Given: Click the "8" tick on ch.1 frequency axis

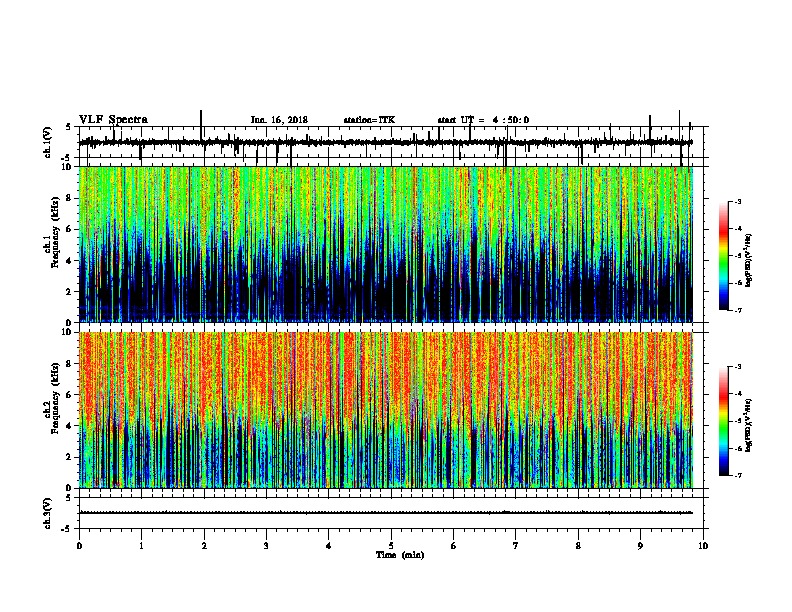Looking at the screenshot, I should click(69, 198).
